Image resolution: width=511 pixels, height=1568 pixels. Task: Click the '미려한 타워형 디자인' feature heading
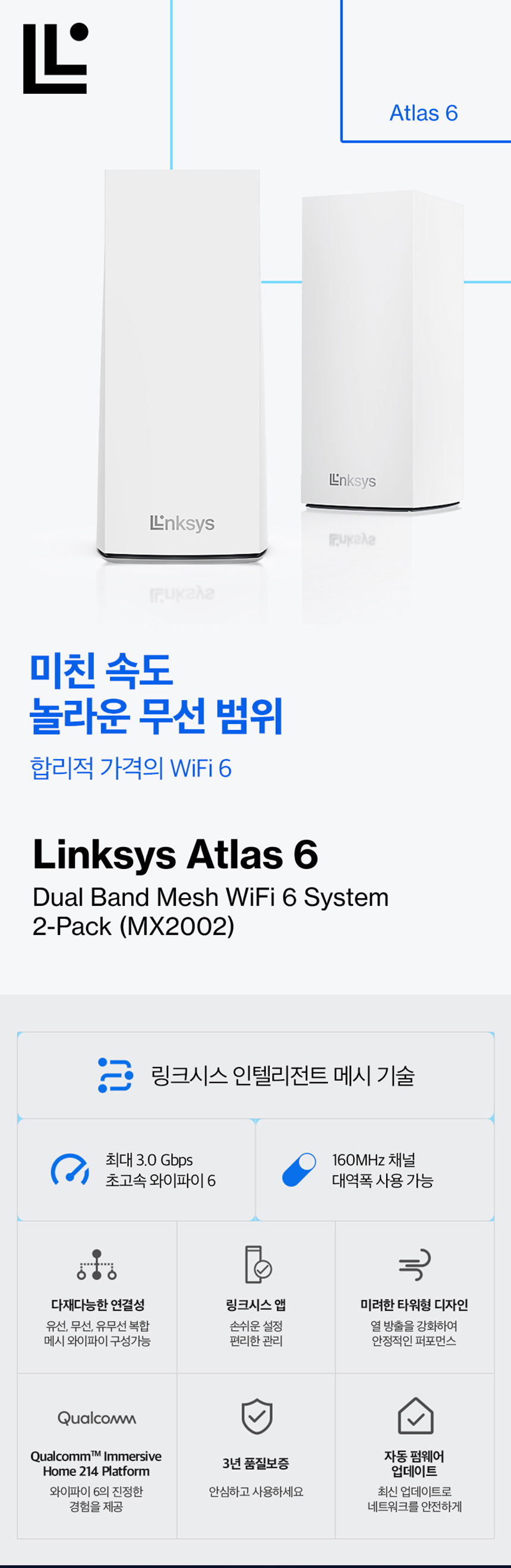(414, 1305)
